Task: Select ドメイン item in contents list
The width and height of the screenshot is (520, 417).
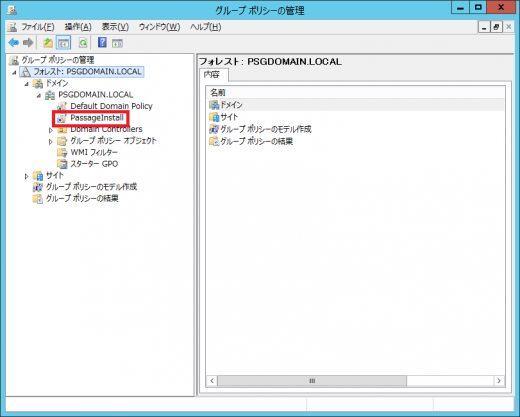Action: (x=231, y=105)
